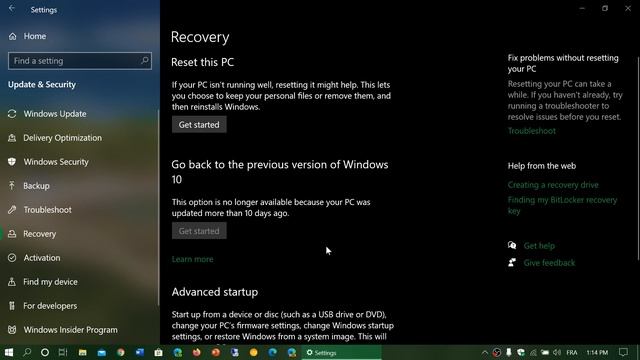
Task: Click the Windows Update refresh icon
Action: pos(12,114)
